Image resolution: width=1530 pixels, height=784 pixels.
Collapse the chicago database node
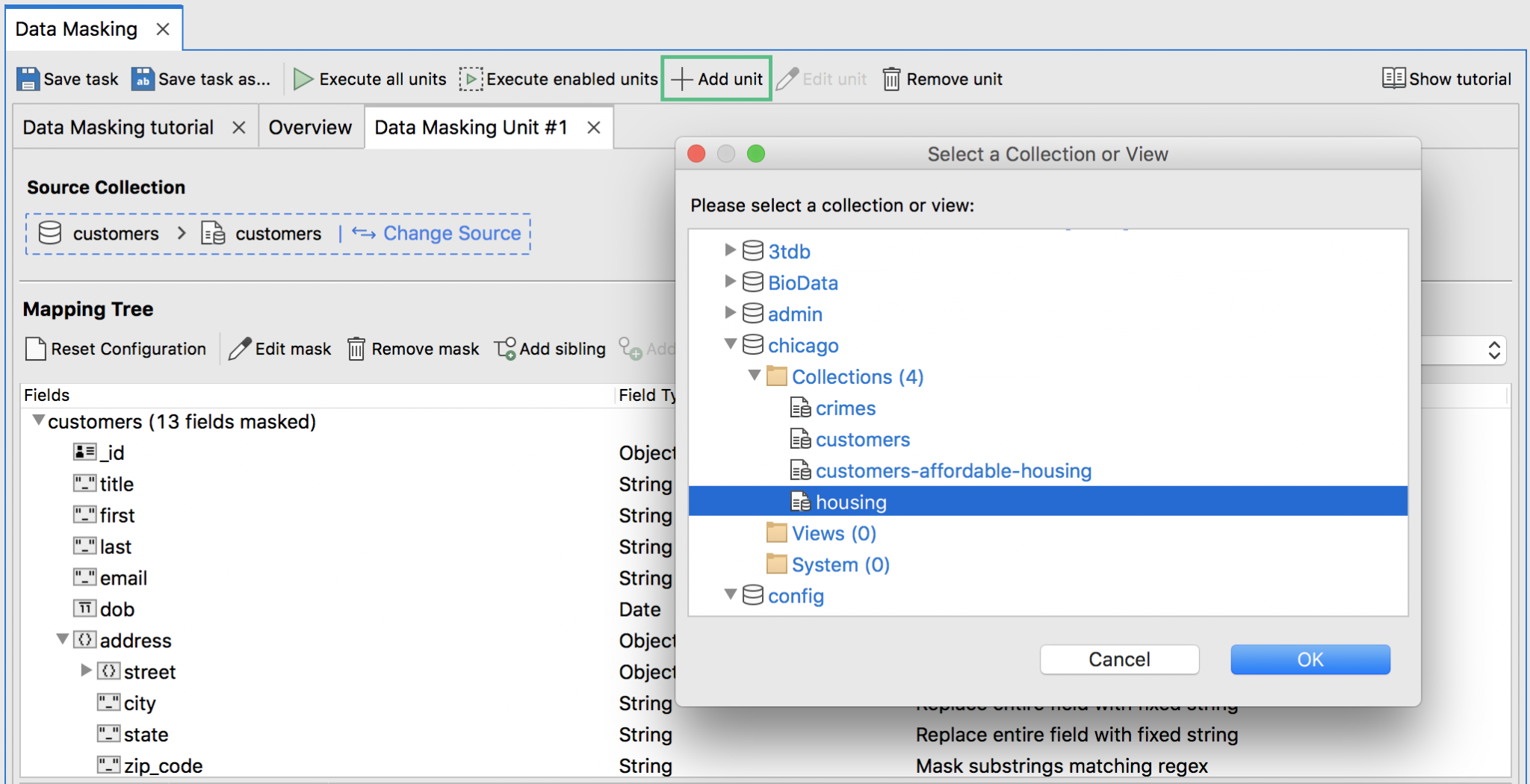click(730, 344)
